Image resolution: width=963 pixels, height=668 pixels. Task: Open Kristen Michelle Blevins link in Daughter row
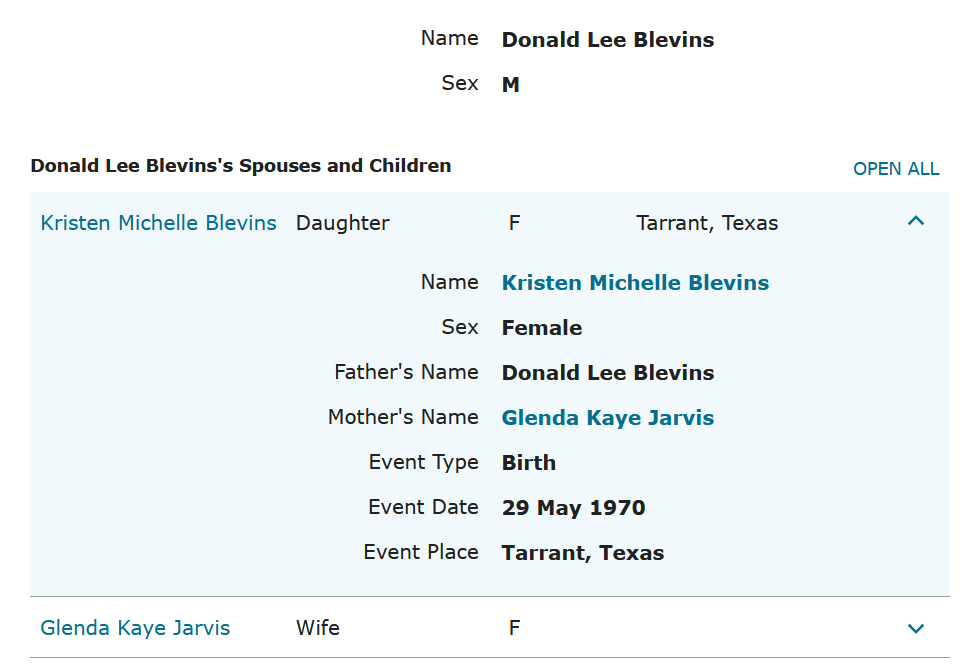pos(158,223)
